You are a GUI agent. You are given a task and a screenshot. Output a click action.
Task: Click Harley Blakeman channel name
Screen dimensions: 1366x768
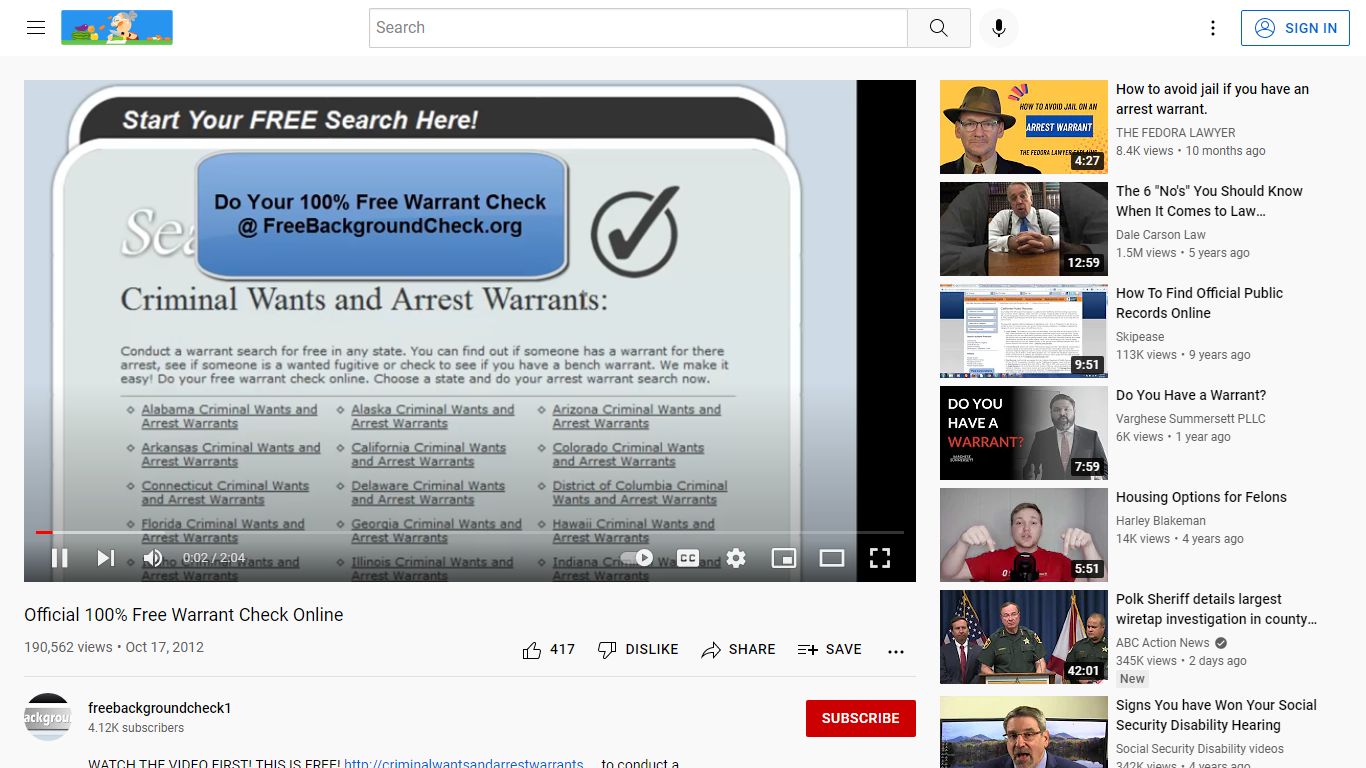[1161, 521]
